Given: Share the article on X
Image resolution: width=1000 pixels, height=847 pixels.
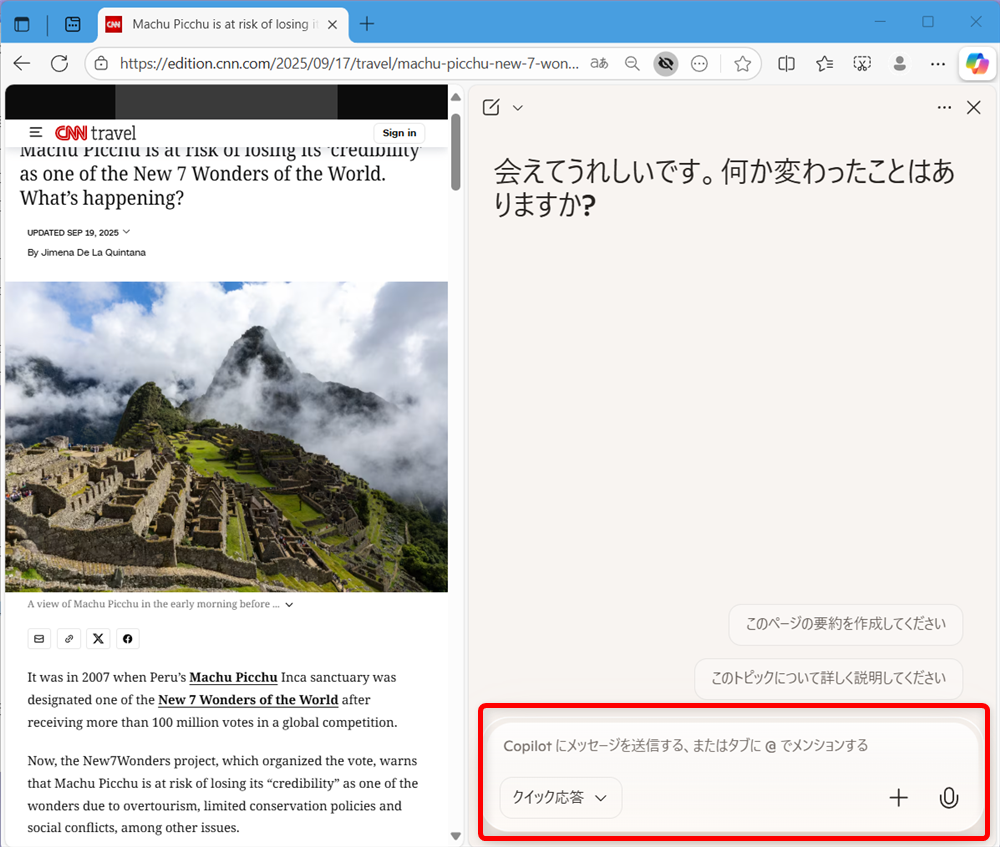Looking at the screenshot, I should click(98, 638).
